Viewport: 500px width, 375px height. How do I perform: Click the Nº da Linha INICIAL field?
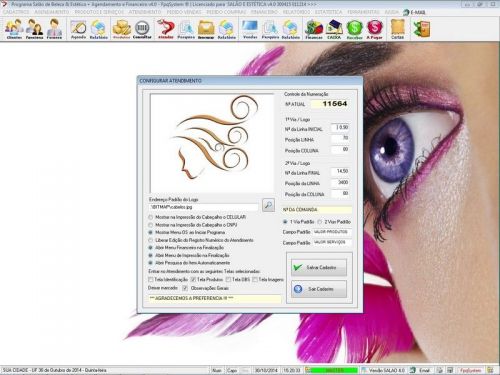pyautogui.click(x=340, y=128)
